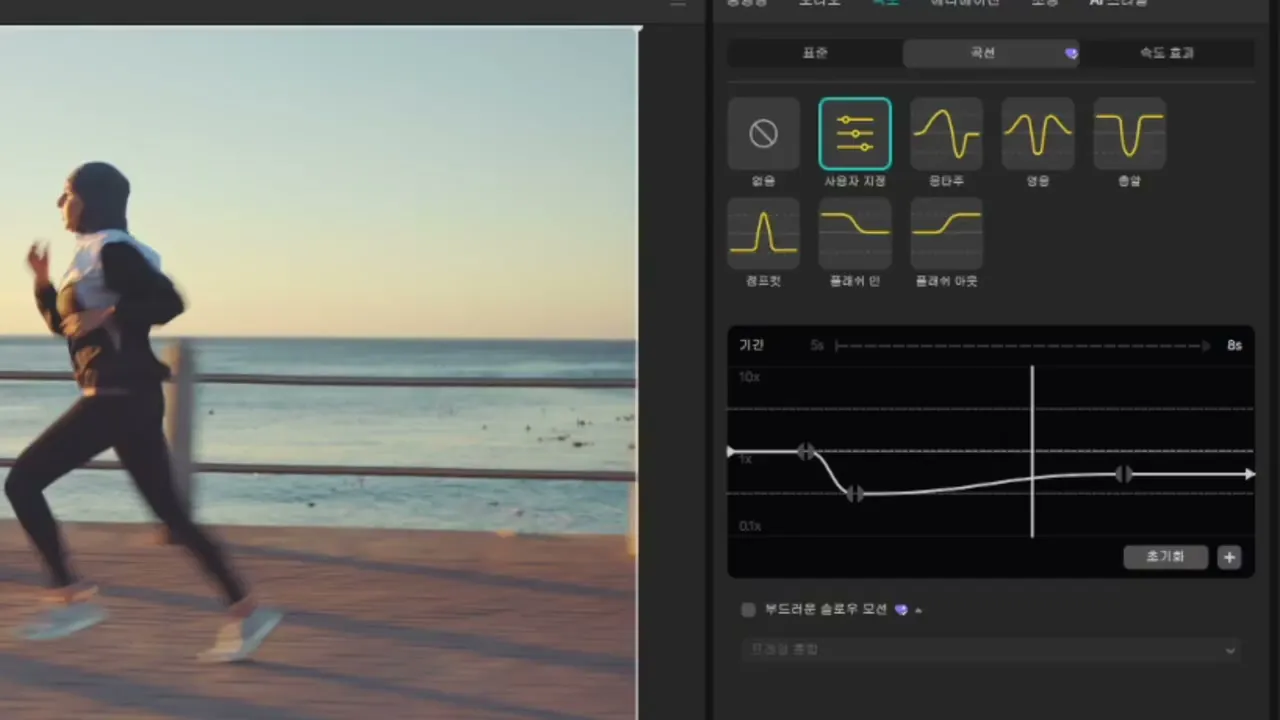This screenshot has width=1280, height=720.
Task: Click the plus icon to add a speed point
Action: (1229, 557)
